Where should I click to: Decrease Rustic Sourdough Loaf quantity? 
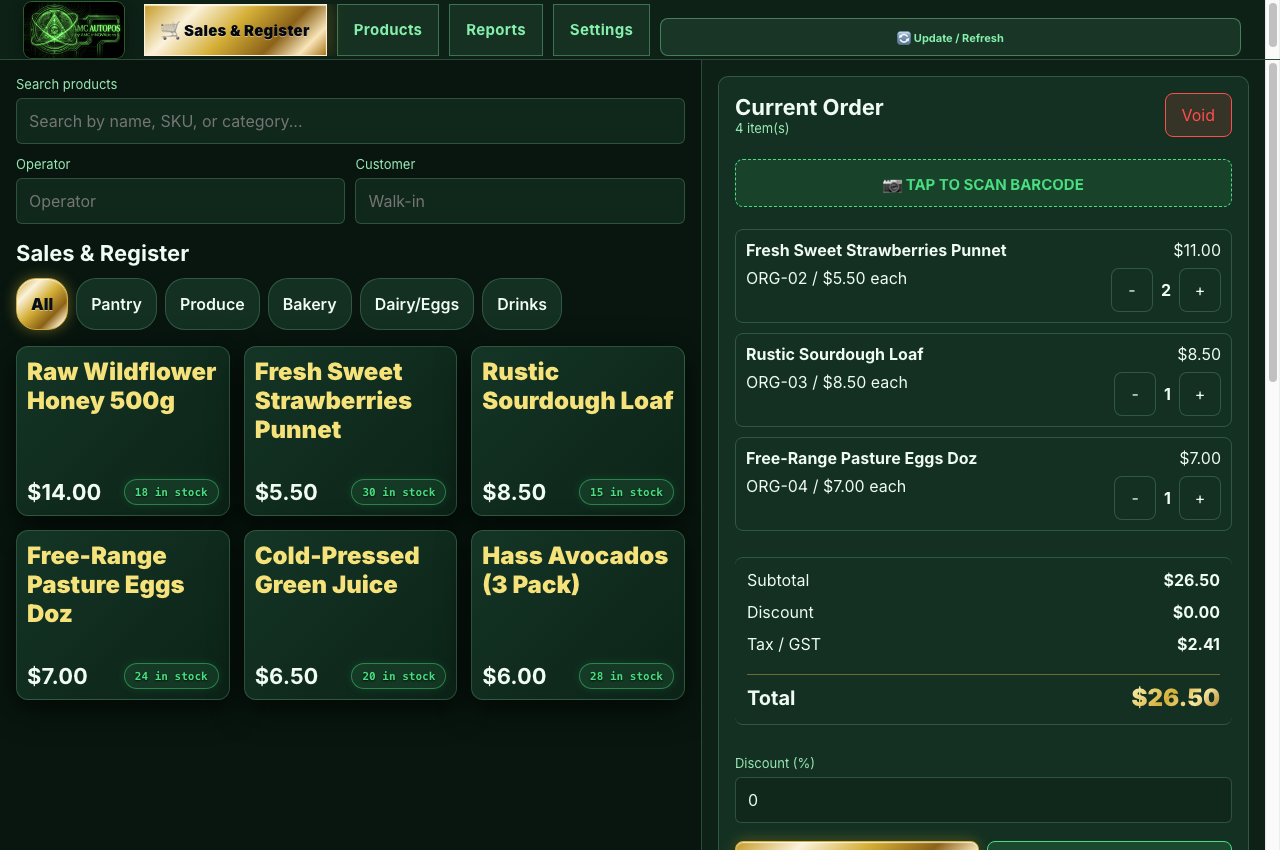1135,394
